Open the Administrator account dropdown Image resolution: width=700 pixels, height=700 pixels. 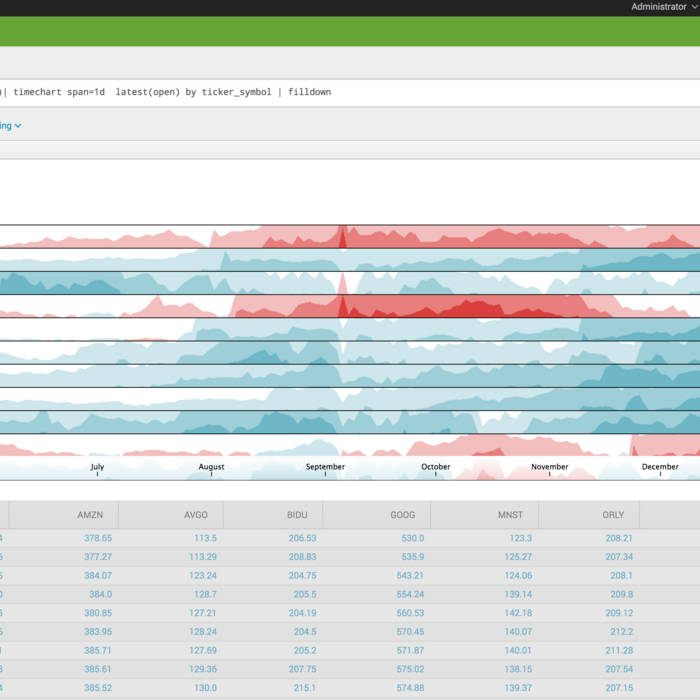[664, 7]
